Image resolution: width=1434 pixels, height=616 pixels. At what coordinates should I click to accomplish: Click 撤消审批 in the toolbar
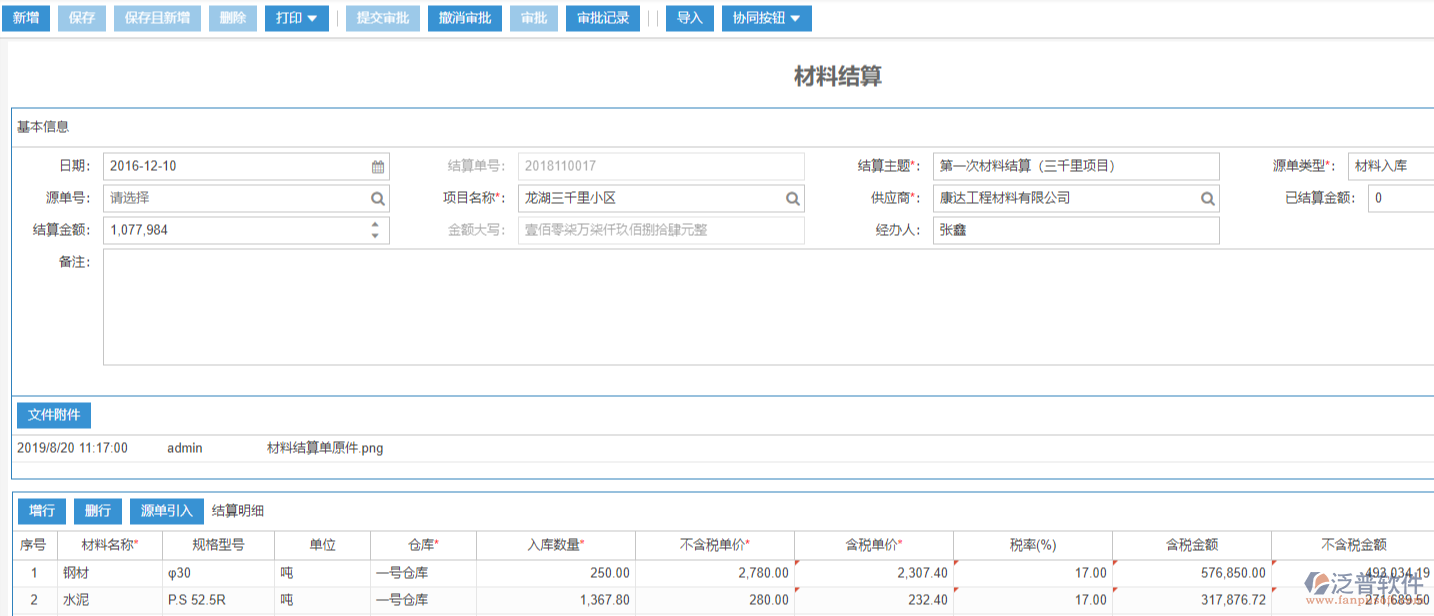[465, 18]
